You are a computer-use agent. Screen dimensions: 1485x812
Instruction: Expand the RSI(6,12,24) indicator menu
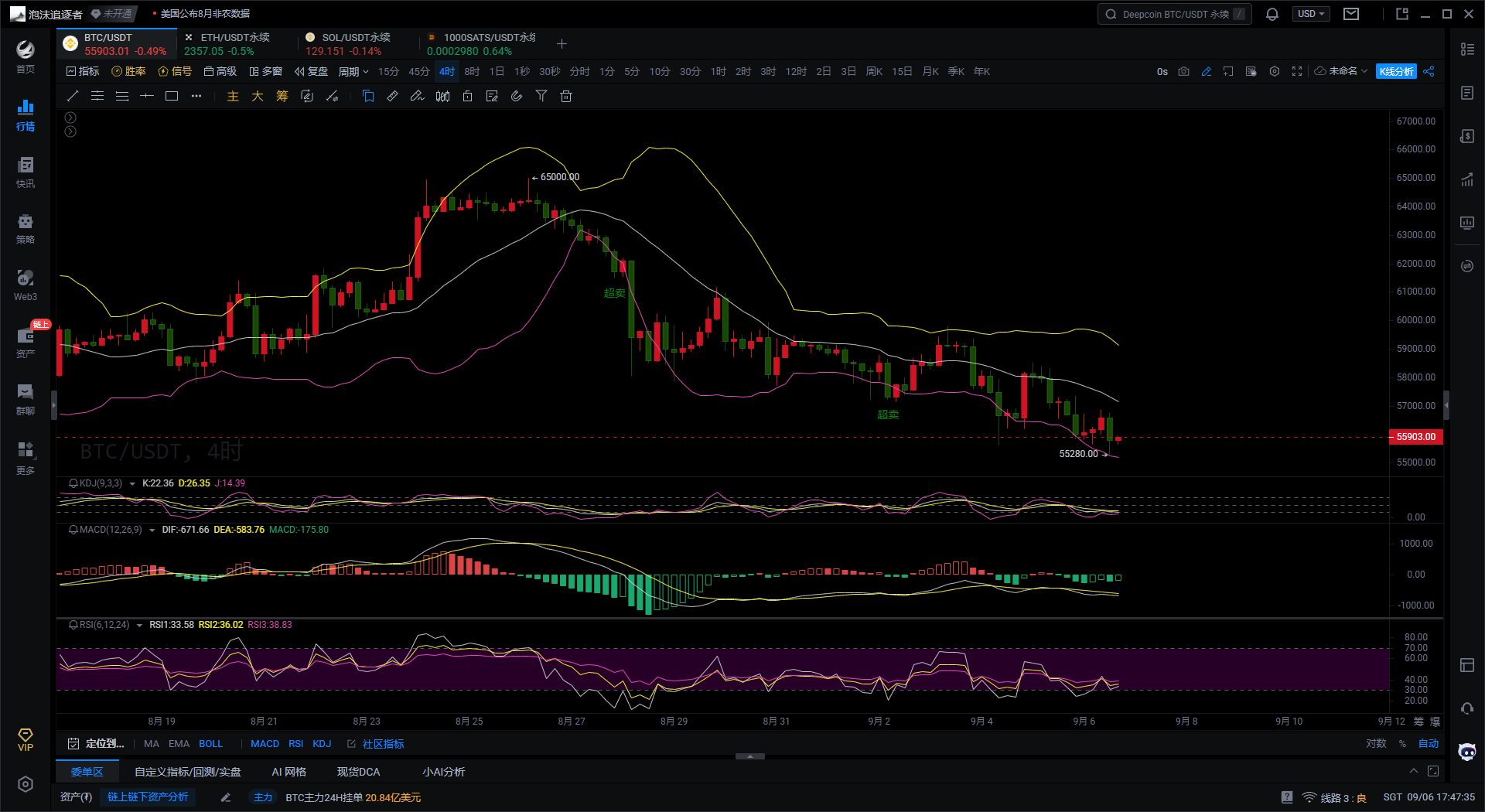[x=139, y=625]
